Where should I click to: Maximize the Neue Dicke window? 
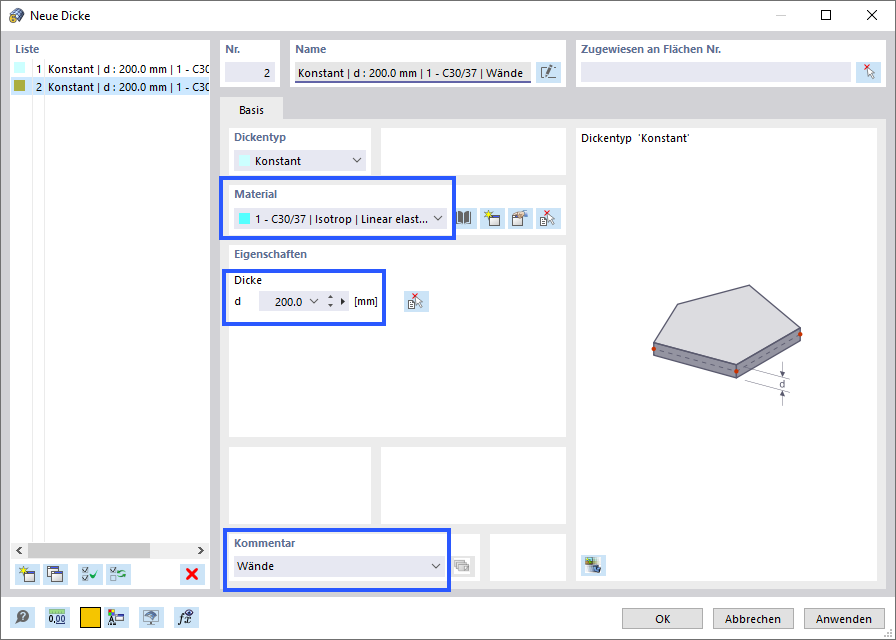coord(826,15)
